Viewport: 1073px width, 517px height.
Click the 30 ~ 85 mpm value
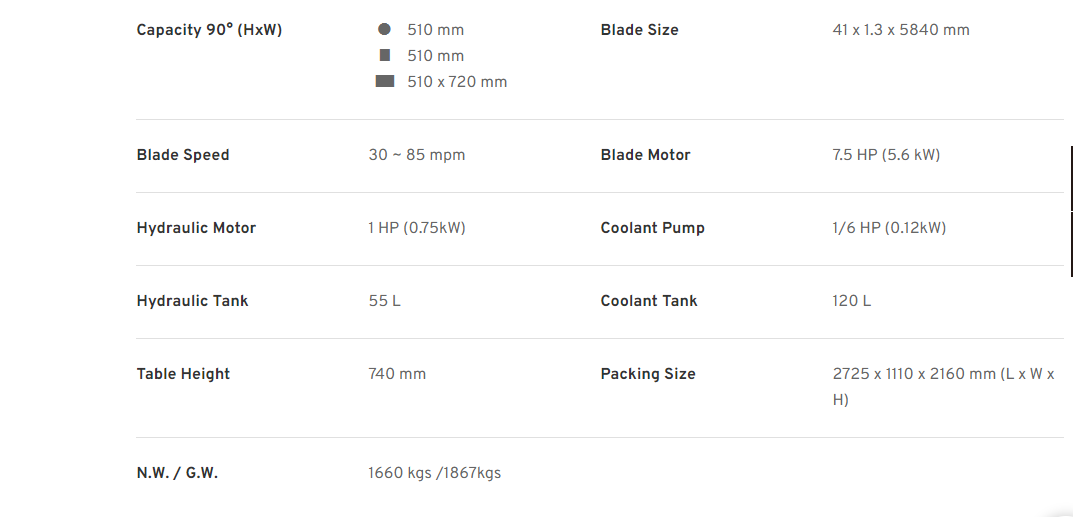(416, 155)
